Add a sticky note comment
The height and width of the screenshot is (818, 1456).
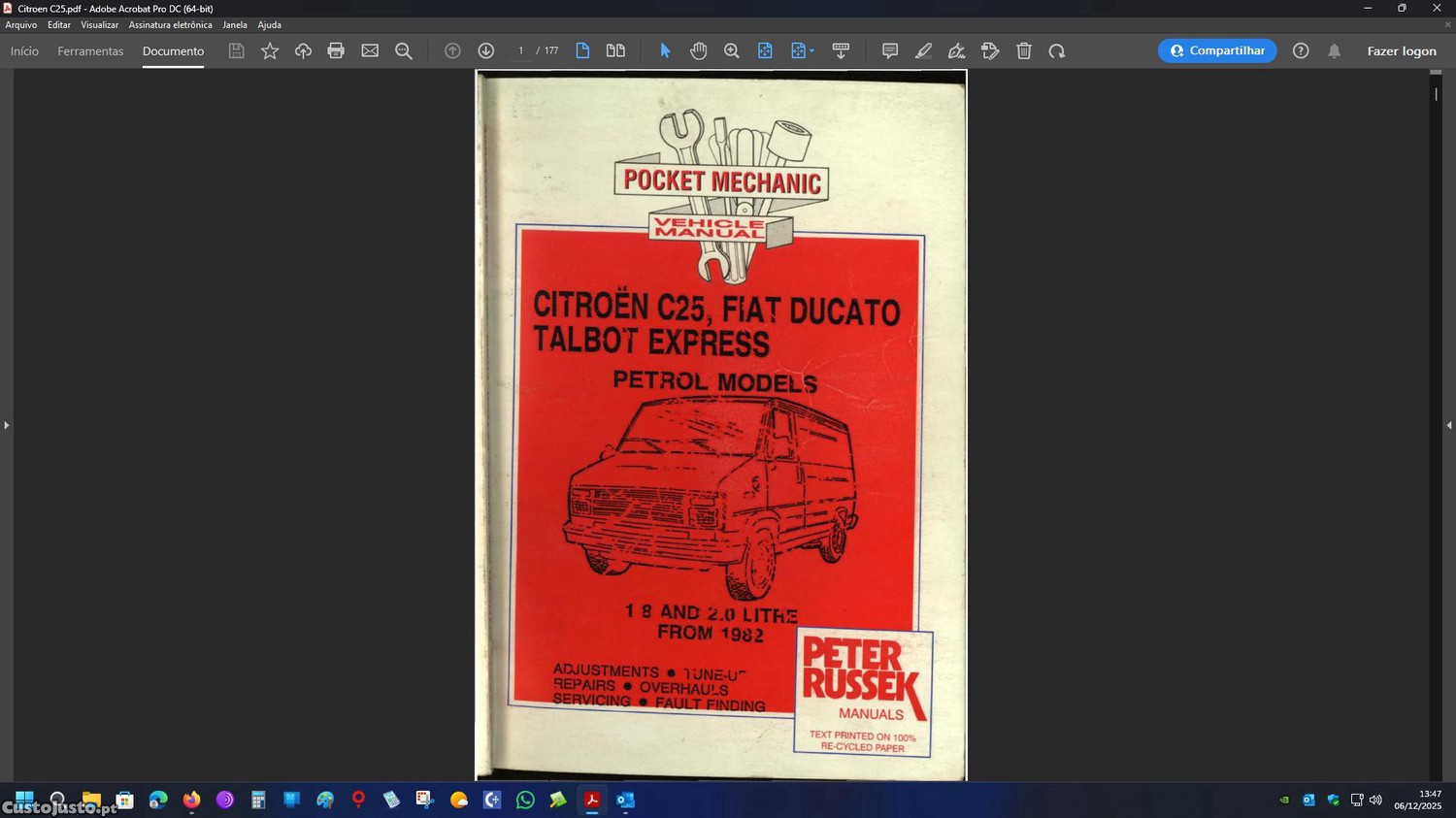[889, 50]
